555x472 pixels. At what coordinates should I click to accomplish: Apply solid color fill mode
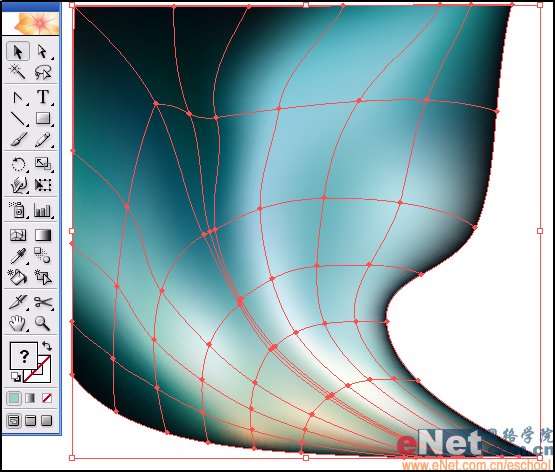[x=14, y=398]
